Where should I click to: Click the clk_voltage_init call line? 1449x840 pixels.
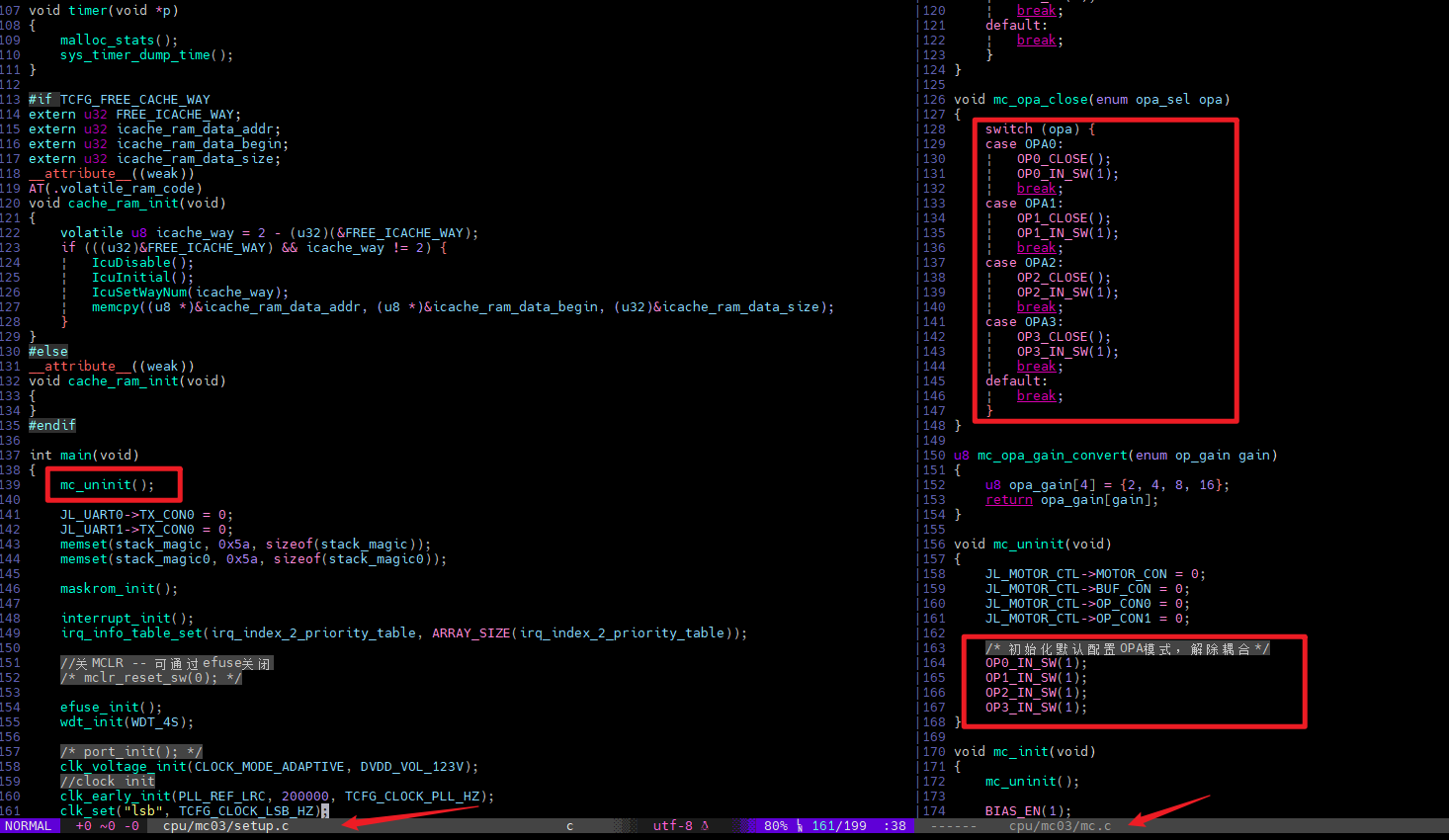point(270,767)
